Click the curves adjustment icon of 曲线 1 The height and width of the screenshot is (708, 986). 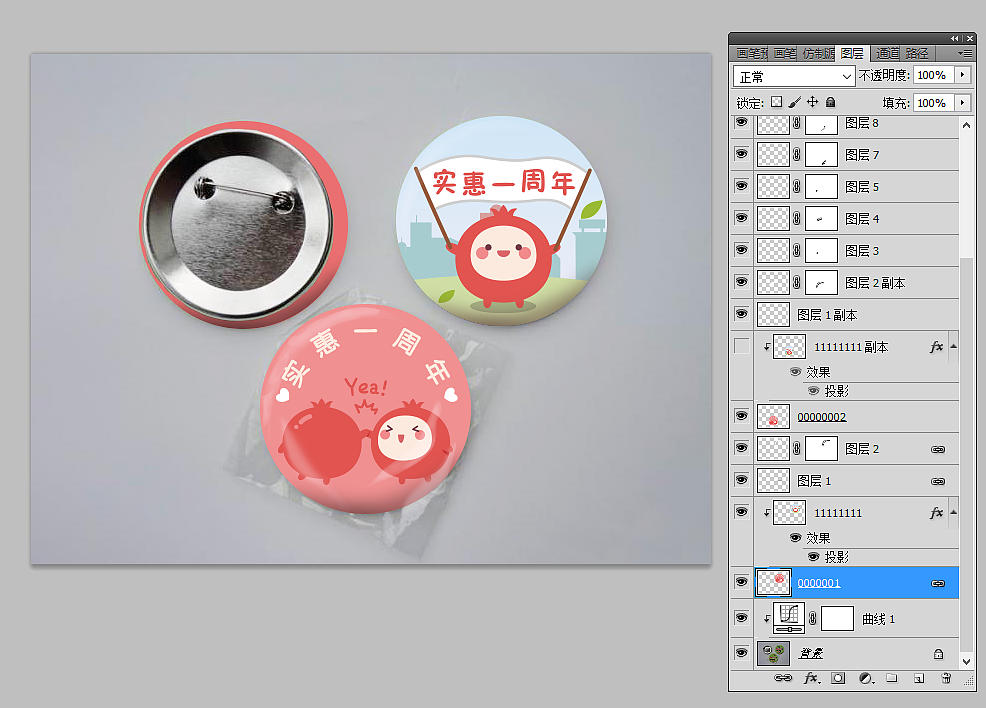pos(789,619)
